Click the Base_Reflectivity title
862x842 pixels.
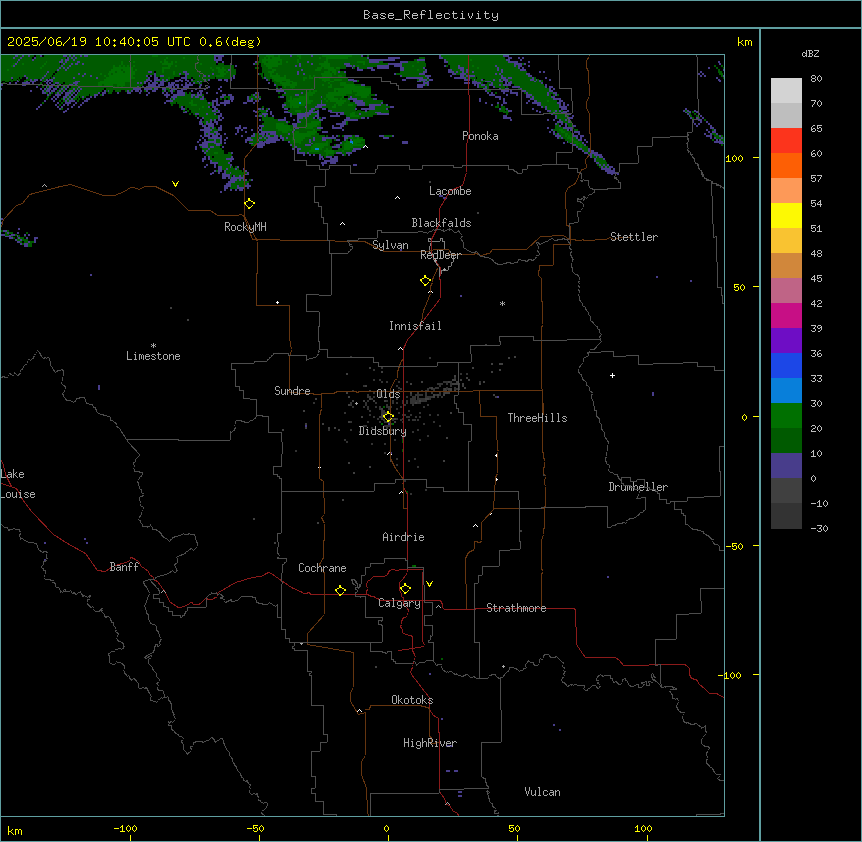pos(431,15)
